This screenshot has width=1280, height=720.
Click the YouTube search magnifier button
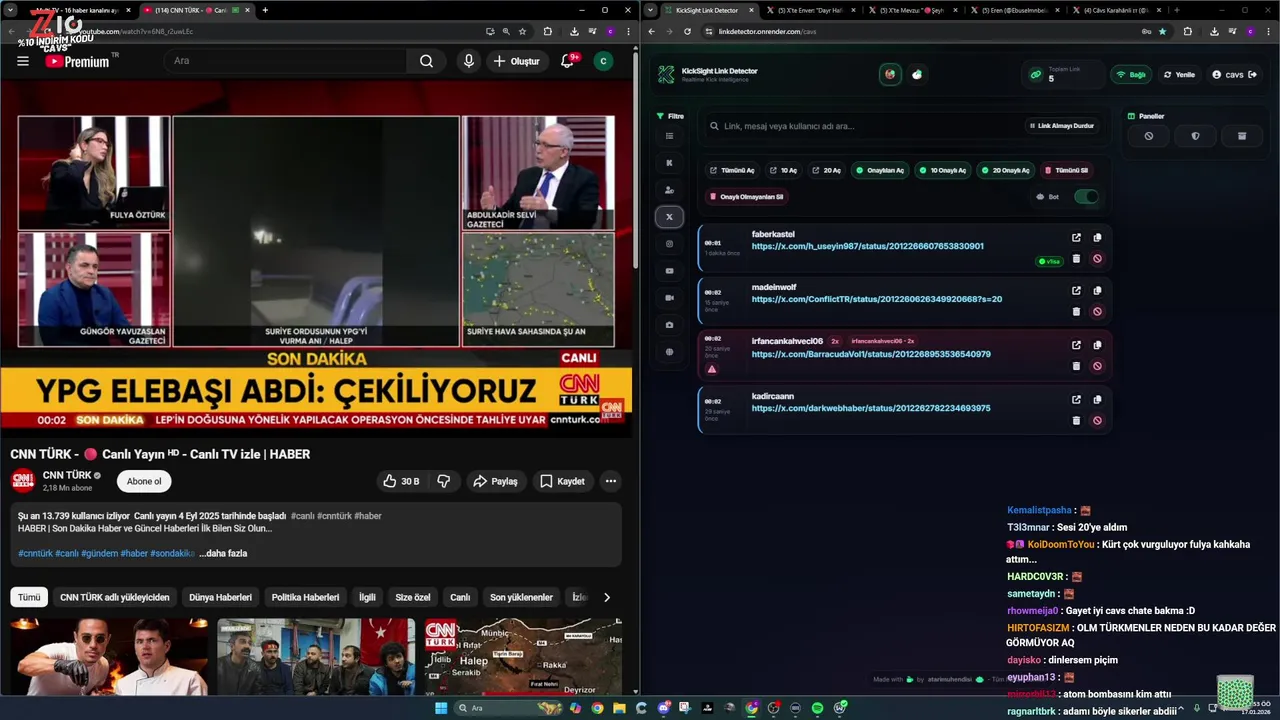click(x=426, y=61)
